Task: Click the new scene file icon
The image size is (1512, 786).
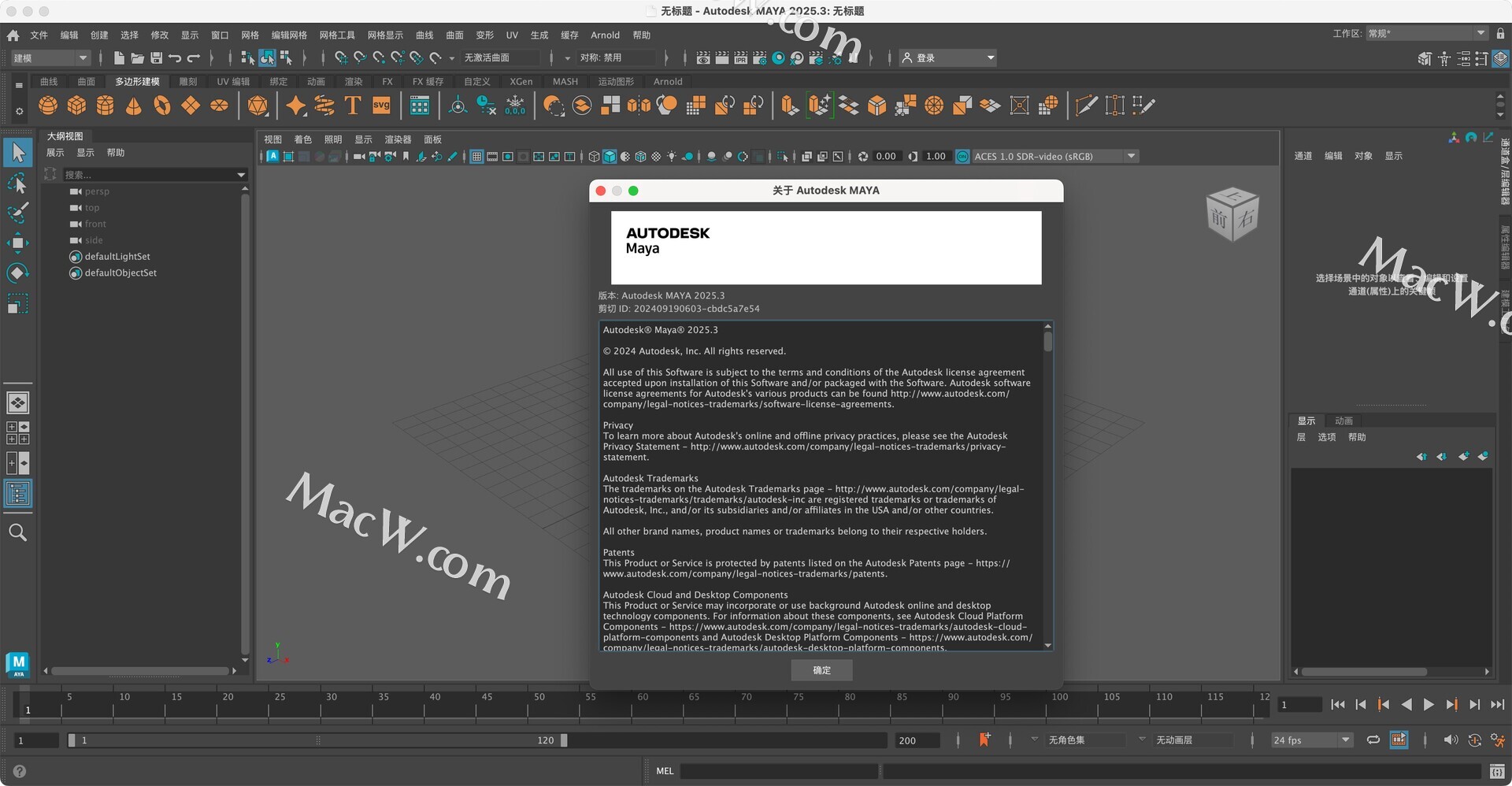Action: [119, 57]
